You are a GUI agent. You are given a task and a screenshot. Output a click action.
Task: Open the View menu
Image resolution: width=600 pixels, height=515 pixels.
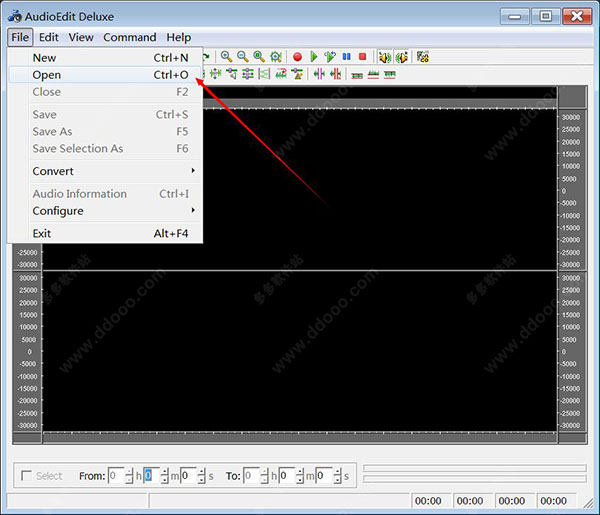81,37
